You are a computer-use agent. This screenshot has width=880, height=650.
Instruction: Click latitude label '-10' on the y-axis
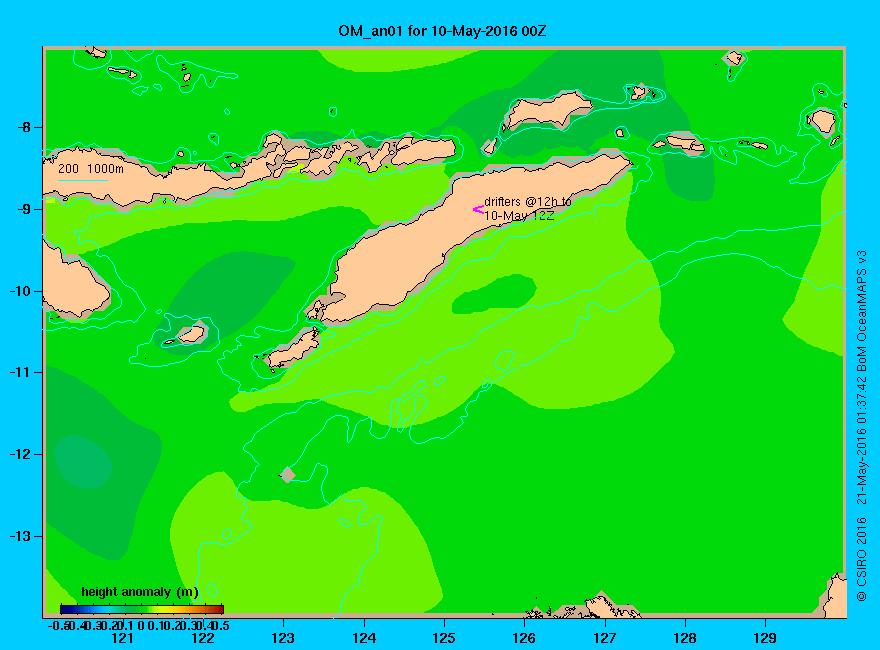[21, 291]
